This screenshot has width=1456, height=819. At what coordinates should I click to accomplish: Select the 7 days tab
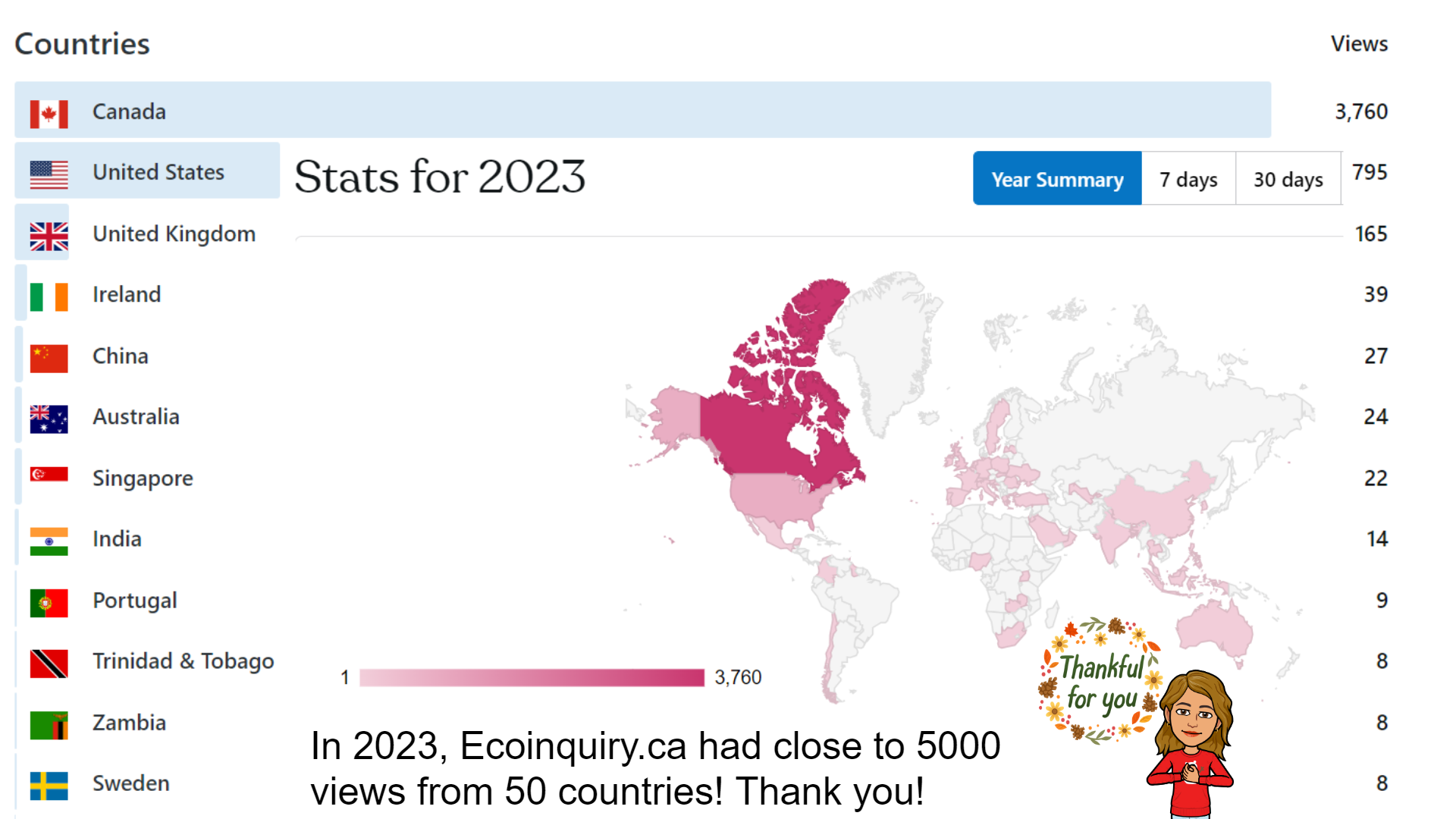[x=1188, y=179]
